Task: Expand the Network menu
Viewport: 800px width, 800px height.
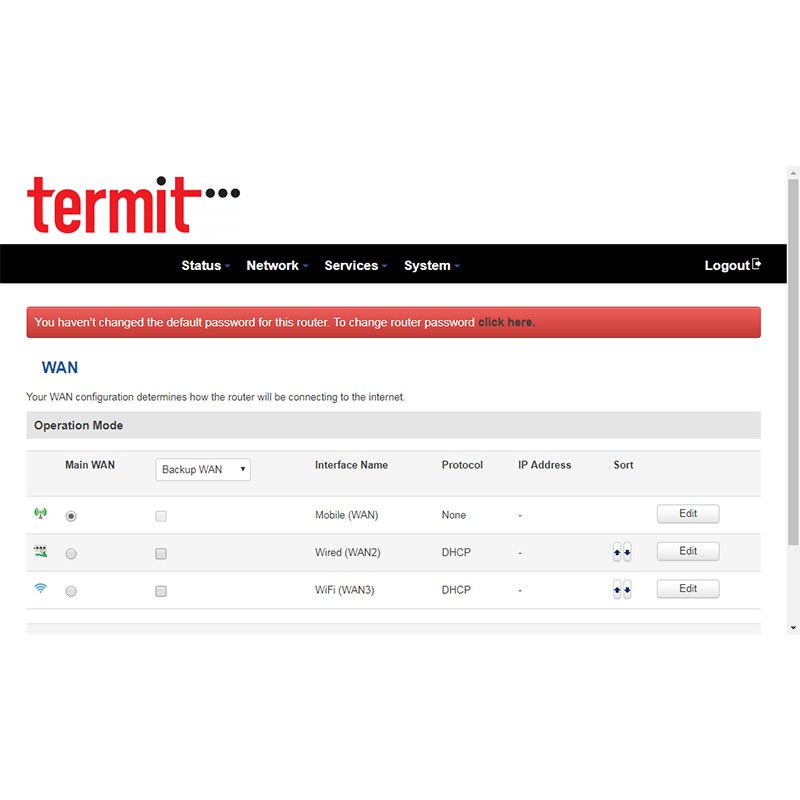Action: coord(276,265)
